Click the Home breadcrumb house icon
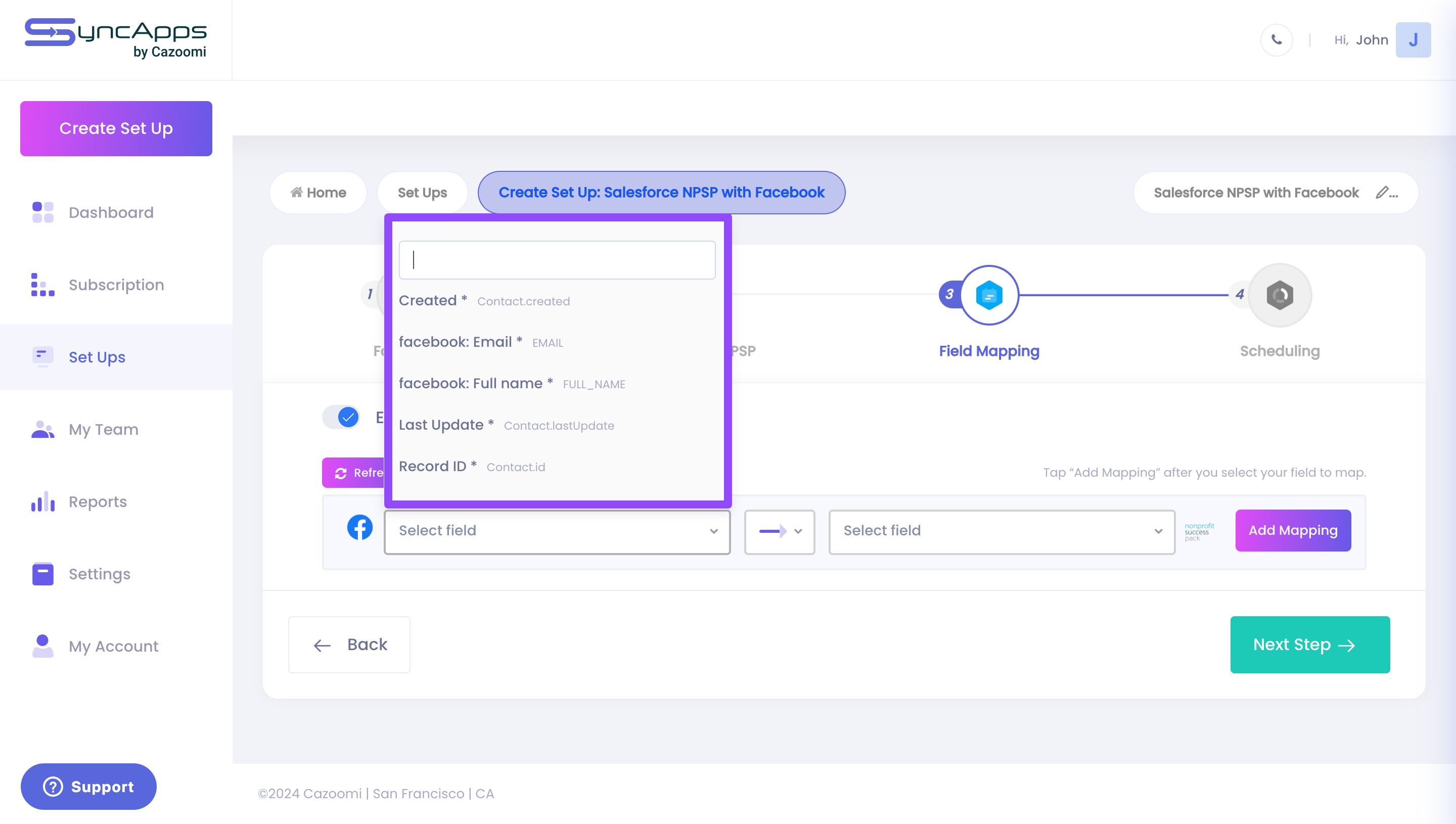 tap(297, 192)
